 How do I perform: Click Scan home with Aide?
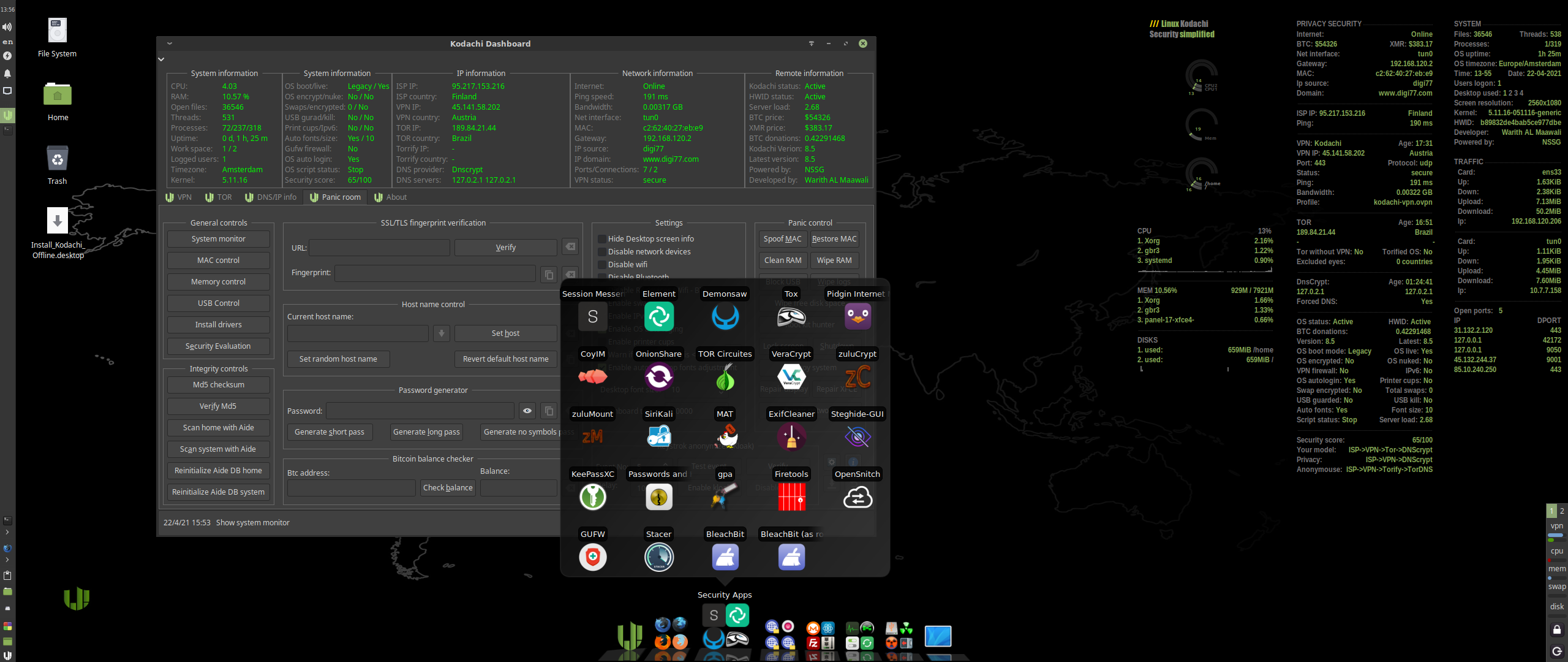pos(219,428)
